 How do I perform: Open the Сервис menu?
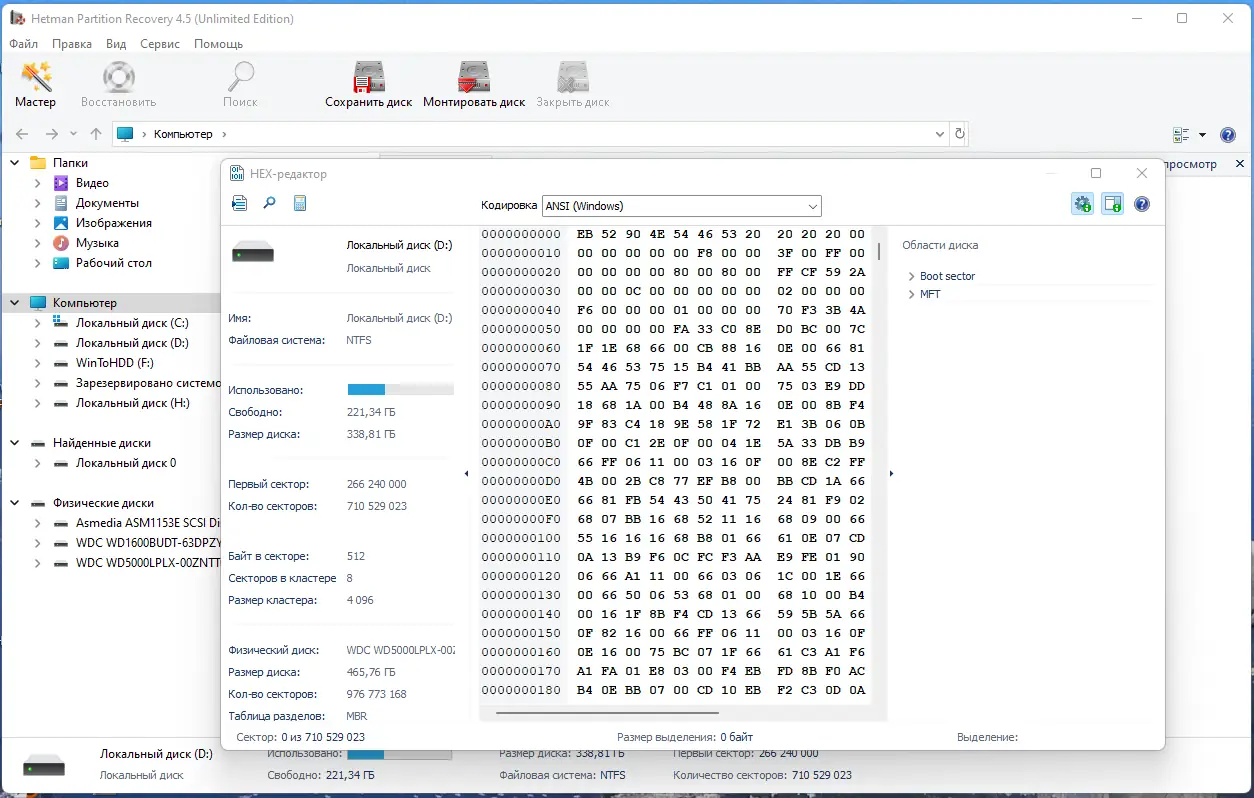tap(160, 44)
